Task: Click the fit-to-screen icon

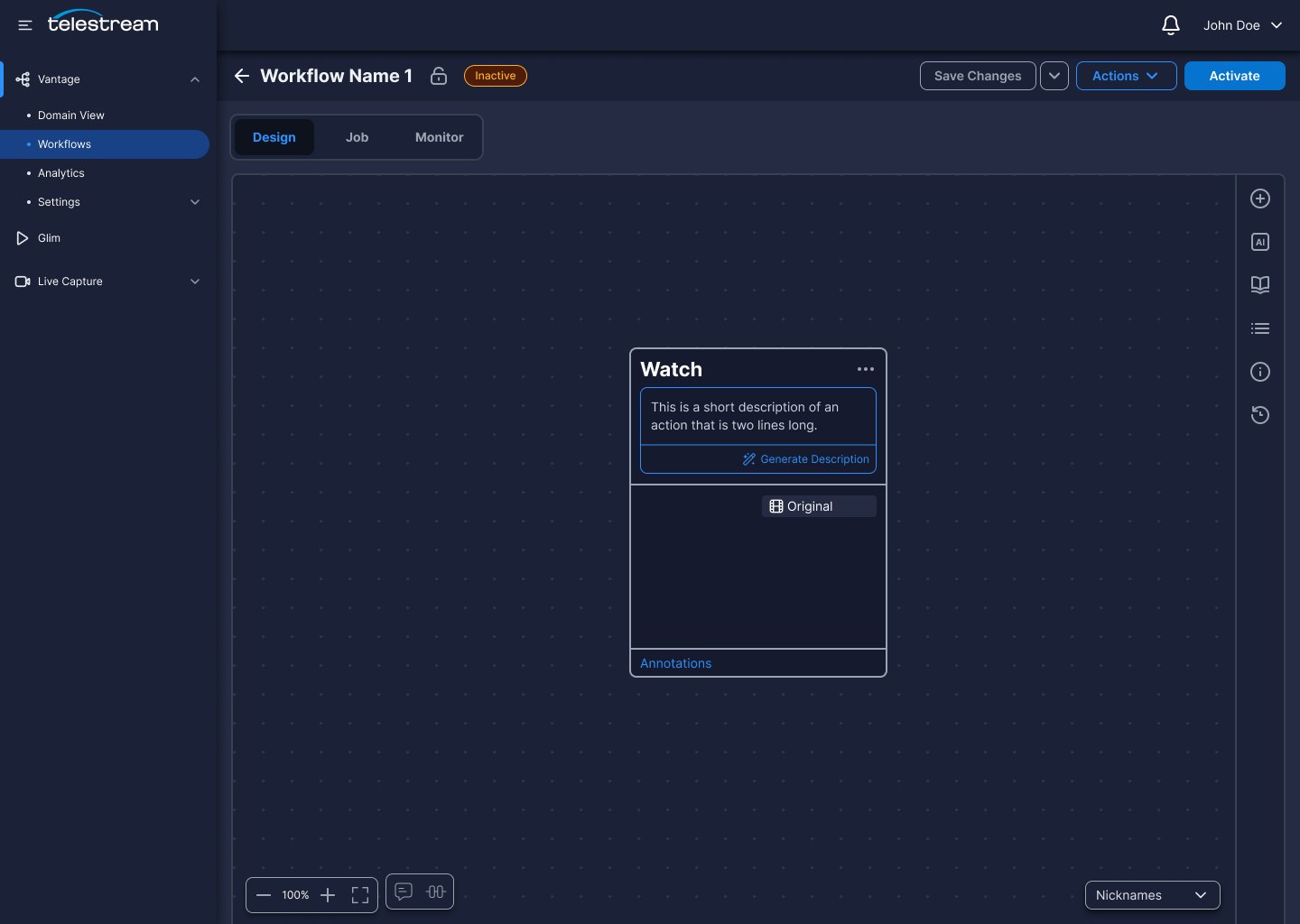Action: tap(360, 895)
